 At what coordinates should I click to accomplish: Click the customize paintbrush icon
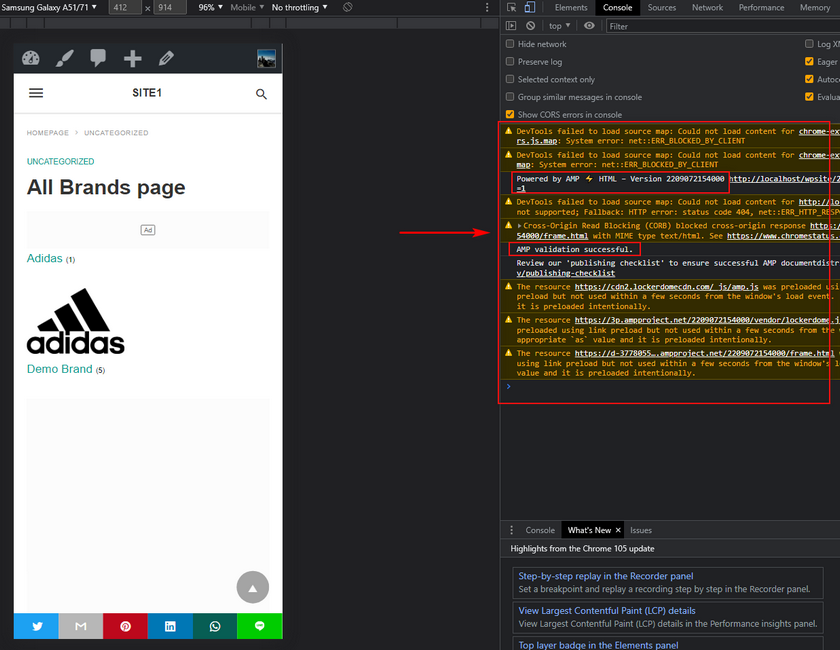[65, 58]
